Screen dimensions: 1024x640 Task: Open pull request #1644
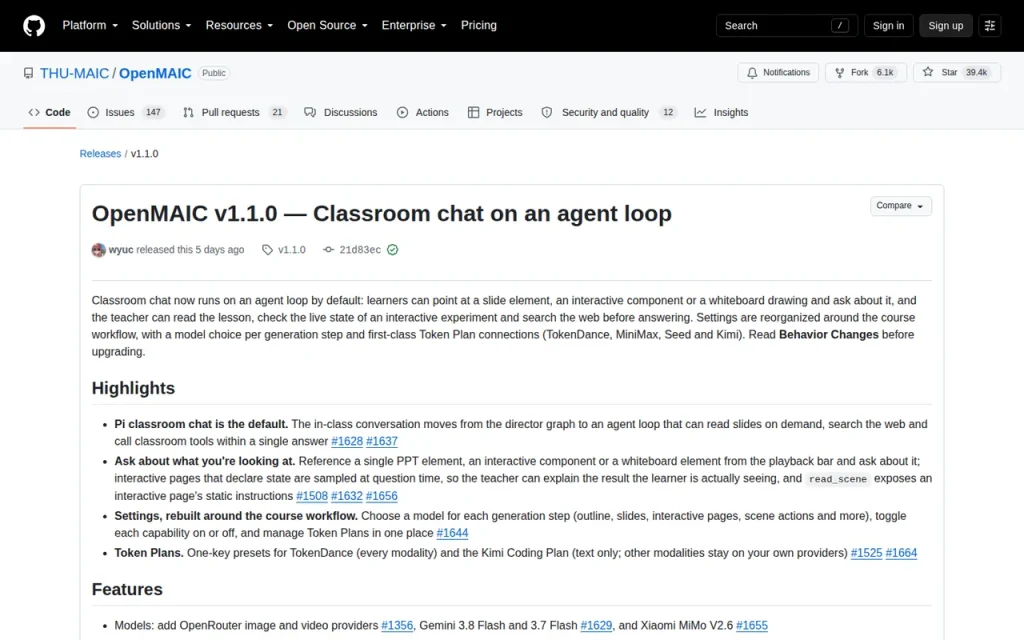tap(452, 533)
